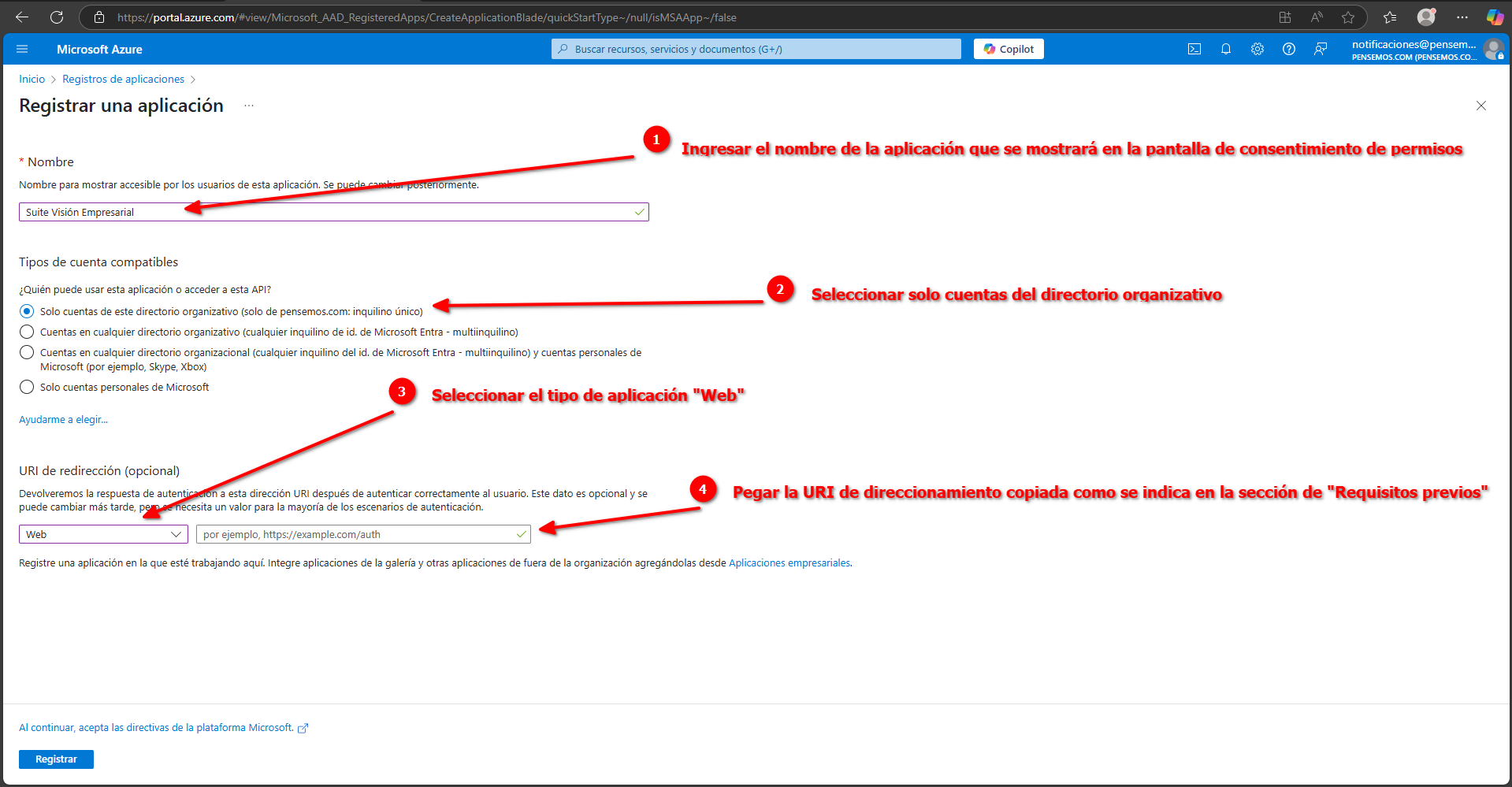
Task: Add this page to browser favorites
Action: click(x=1348, y=17)
